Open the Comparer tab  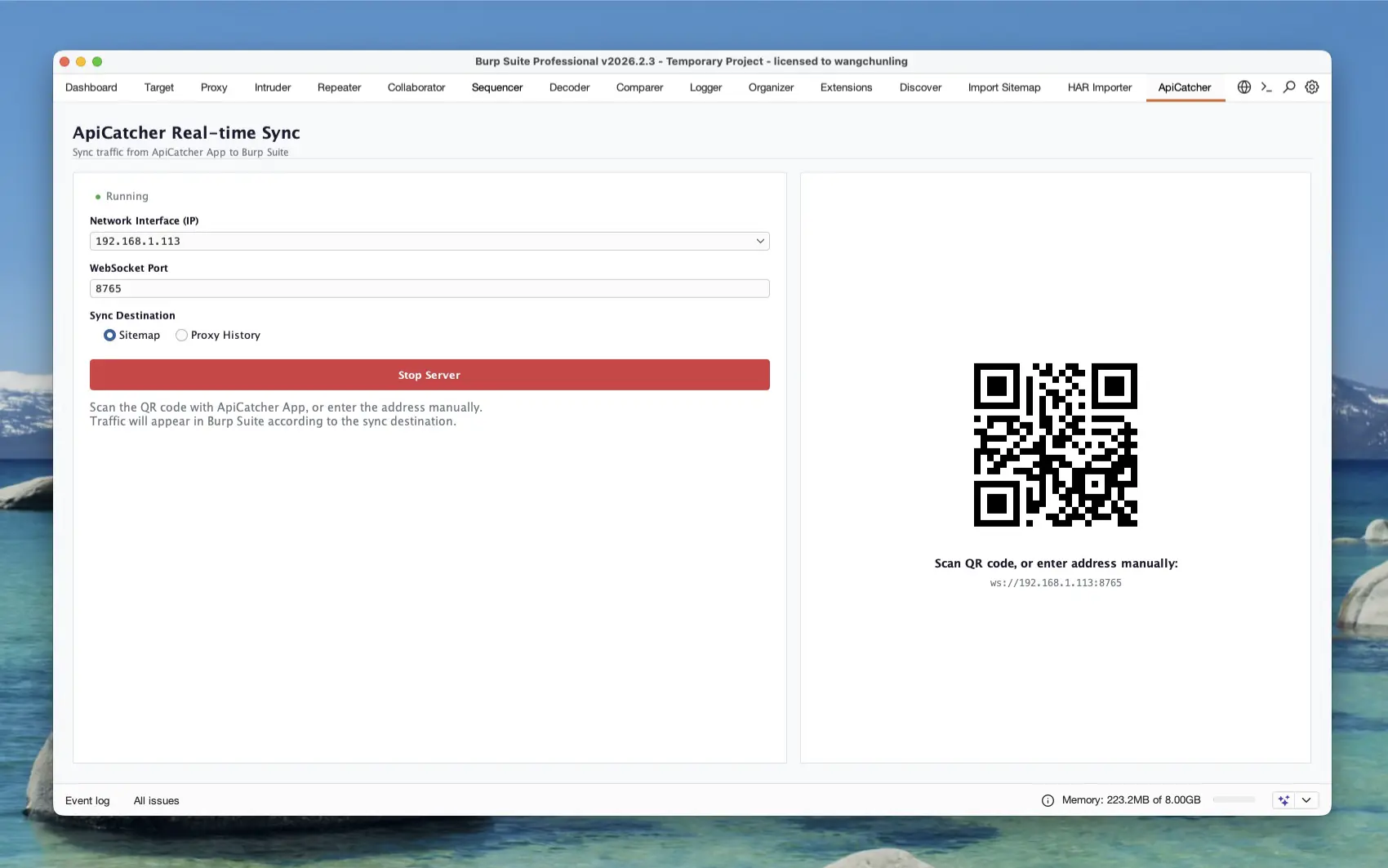tap(639, 87)
